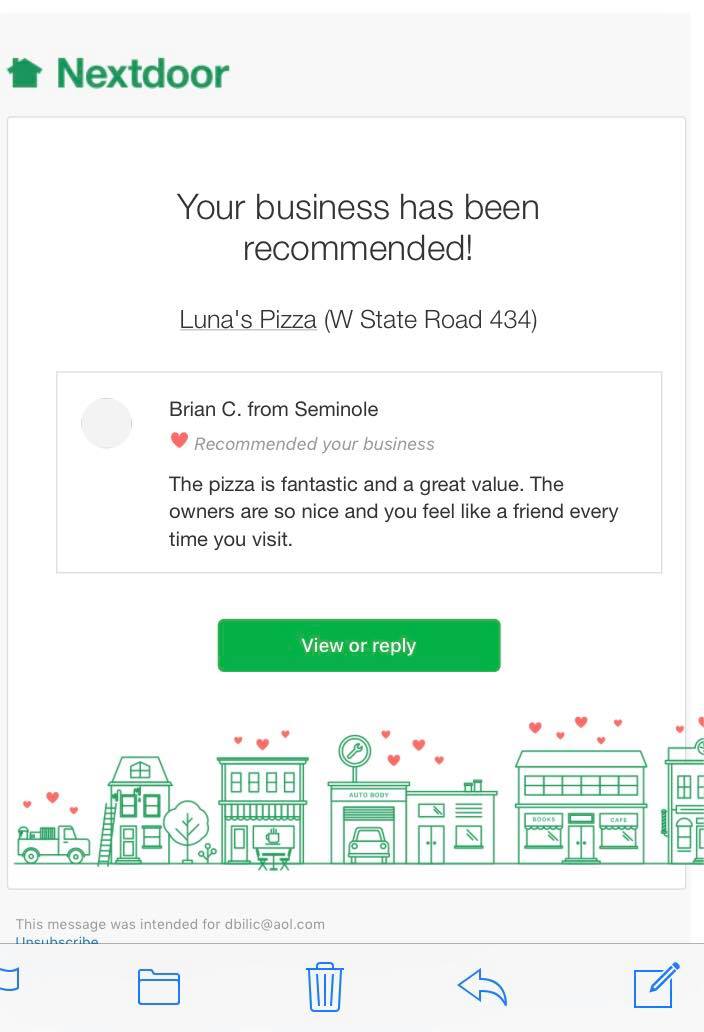Compose new message with pencil icon
The image size is (704, 1032).
pyautogui.click(x=657, y=985)
